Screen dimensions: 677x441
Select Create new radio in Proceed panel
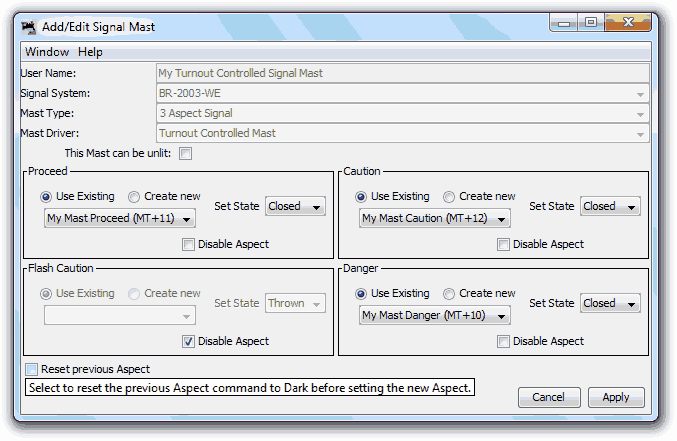[135, 197]
